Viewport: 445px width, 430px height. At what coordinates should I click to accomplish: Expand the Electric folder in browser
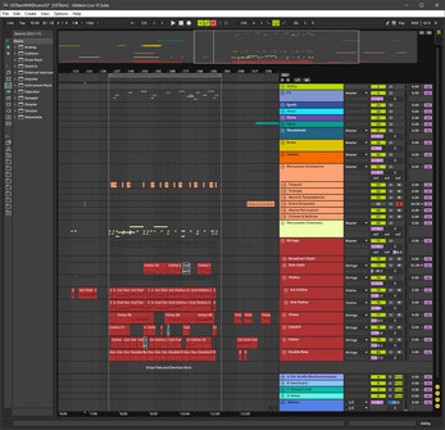click(15, 66)
